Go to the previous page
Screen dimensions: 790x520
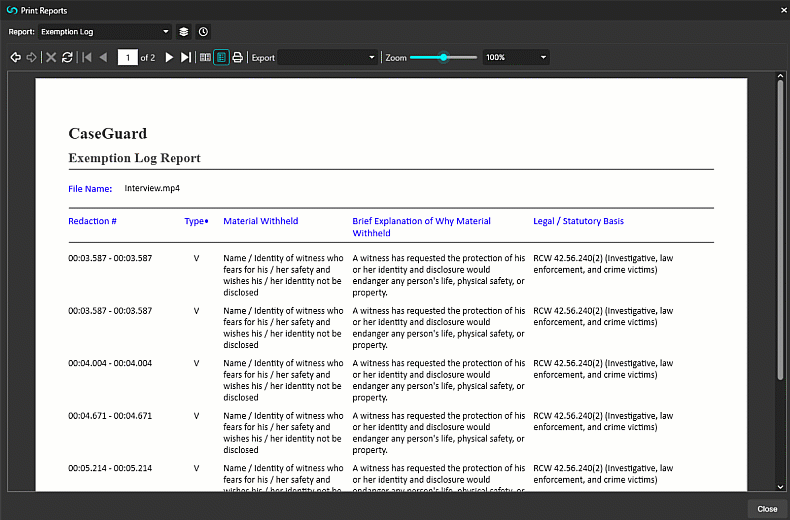coord(103,57)
